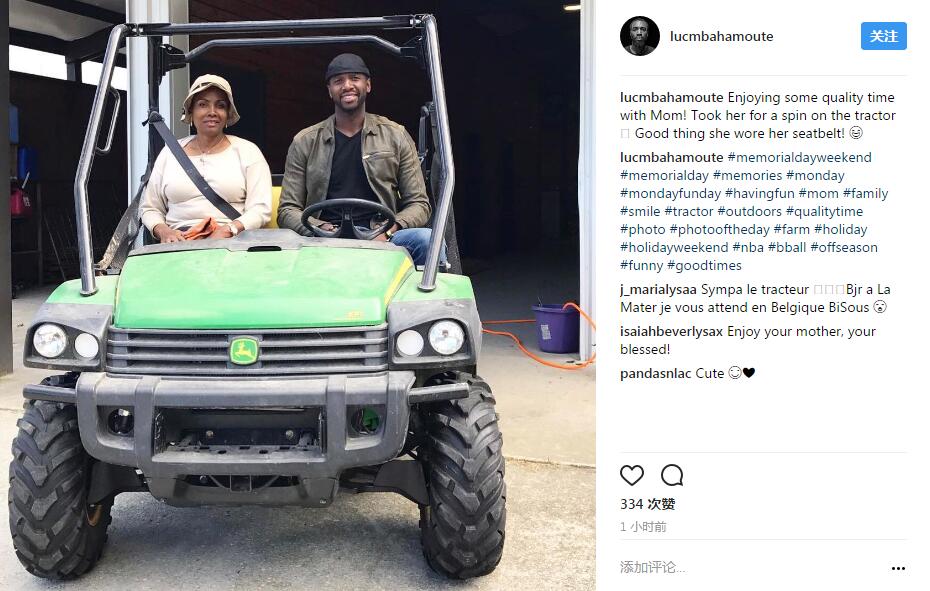Open the three-dots more options menu
The image size is (930, 591).
(898, 568)
